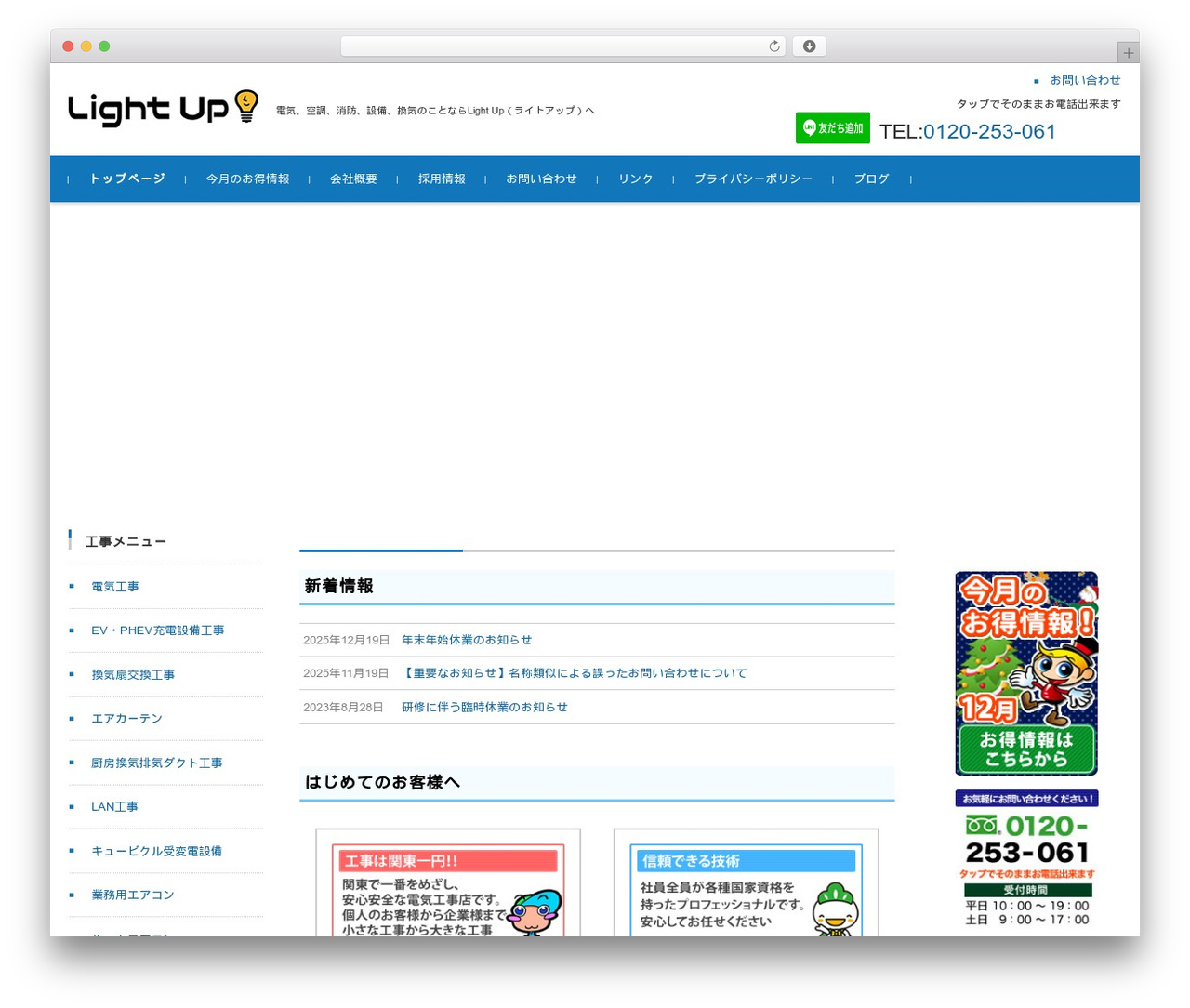Click the browser address bar
This screenshot has height=1008, width=1190.
[562, 46]
